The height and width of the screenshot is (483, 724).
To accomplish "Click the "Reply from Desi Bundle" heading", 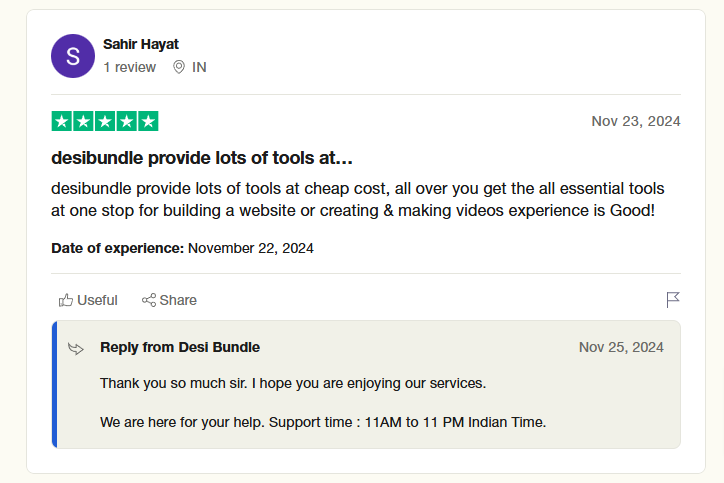I will 180,347.
